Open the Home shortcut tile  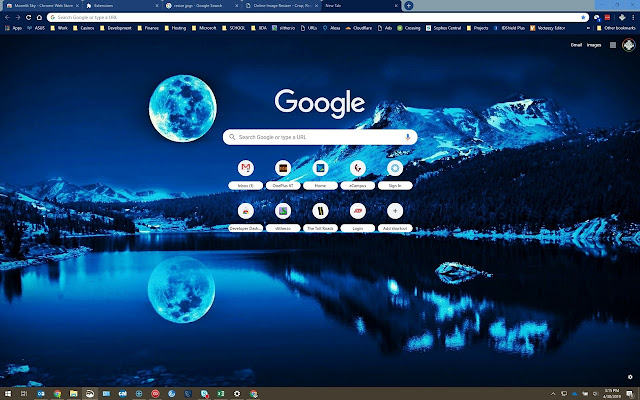tap(320, 174)
